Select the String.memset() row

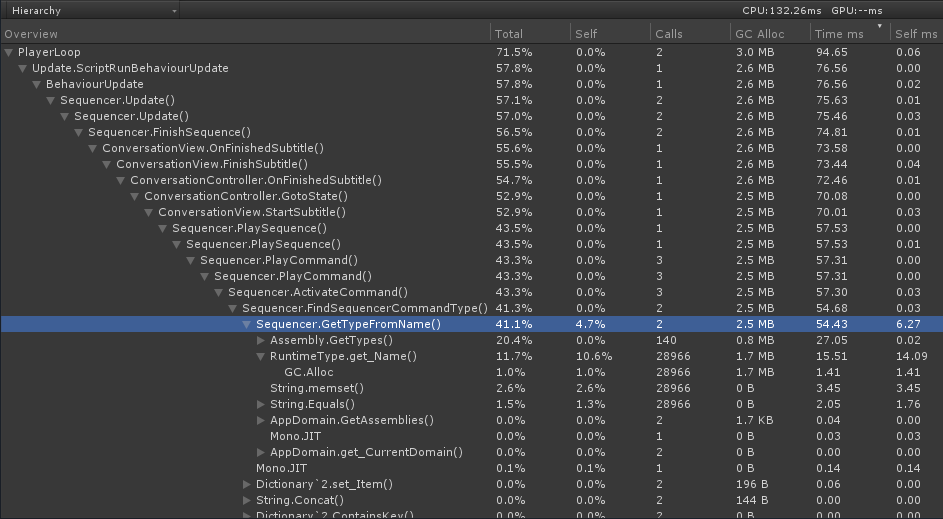tap(472, 388)
